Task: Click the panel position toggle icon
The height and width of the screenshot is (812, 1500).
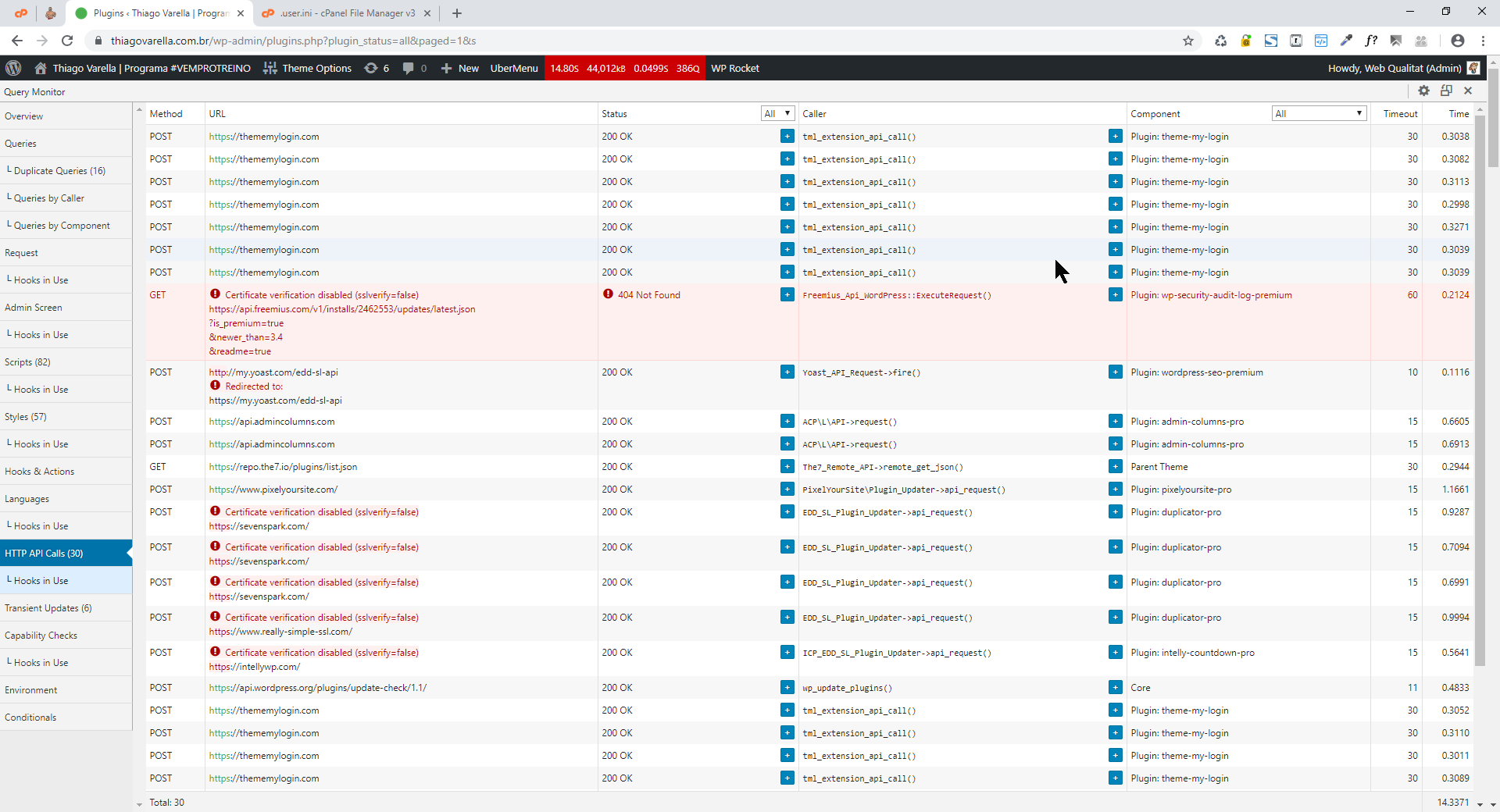Action: [1446, 91]
